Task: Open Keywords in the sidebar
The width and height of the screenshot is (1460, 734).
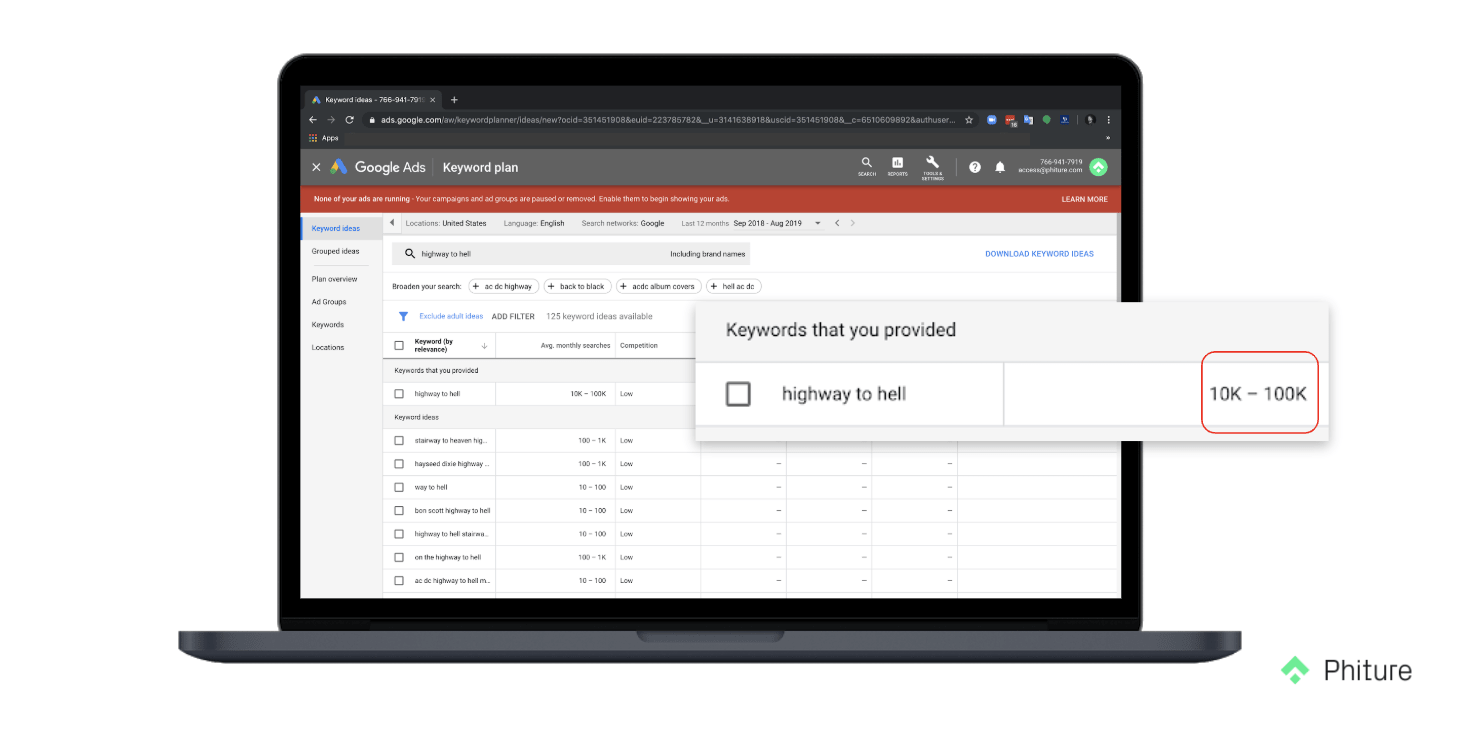Action: click(328, 325)
